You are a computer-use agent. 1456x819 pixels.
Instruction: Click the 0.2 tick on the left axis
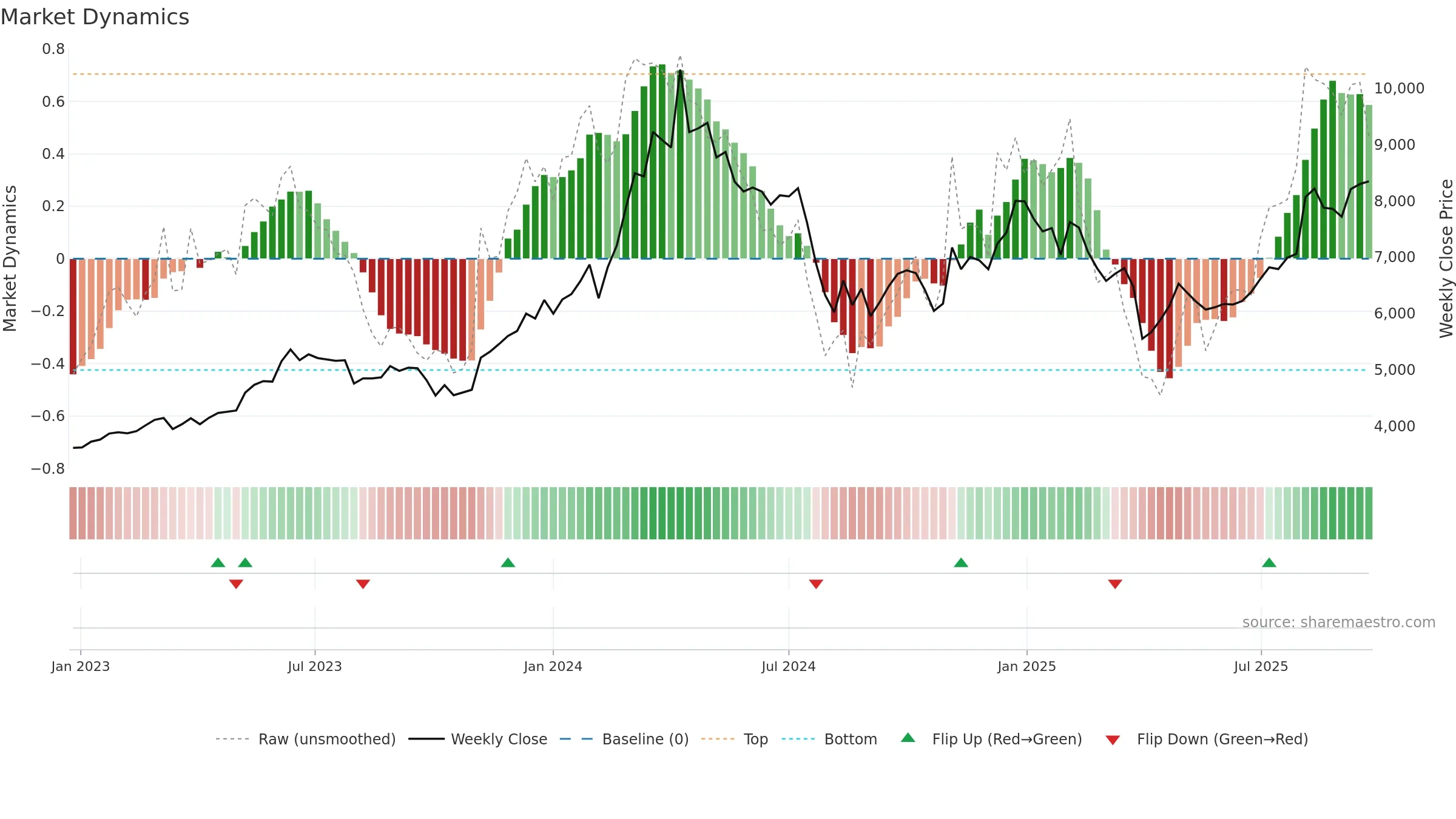tap(53, 206)
